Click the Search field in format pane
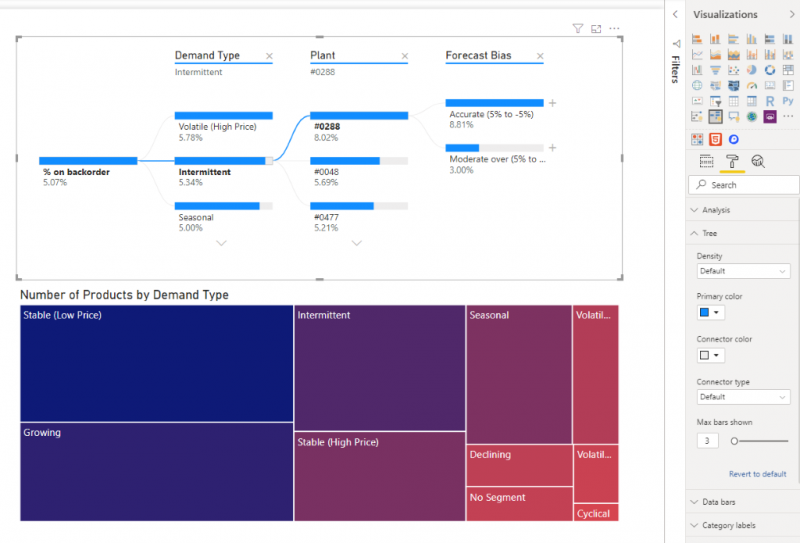This screenshot has height=543, width=800. 743,185
